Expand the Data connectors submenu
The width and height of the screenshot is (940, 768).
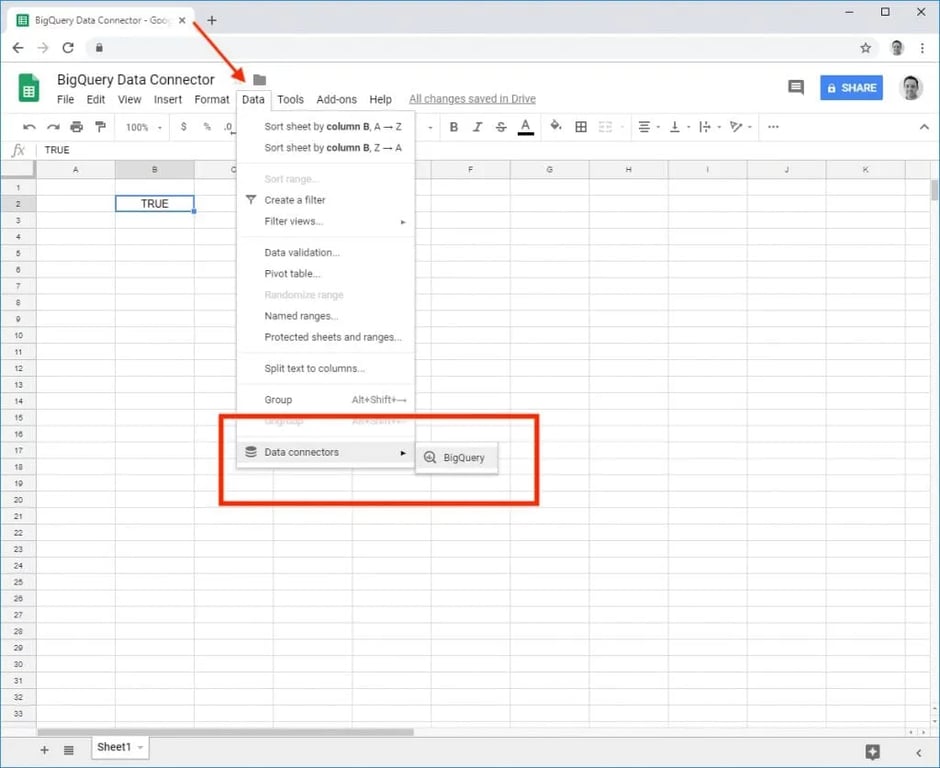pos(326,452)
